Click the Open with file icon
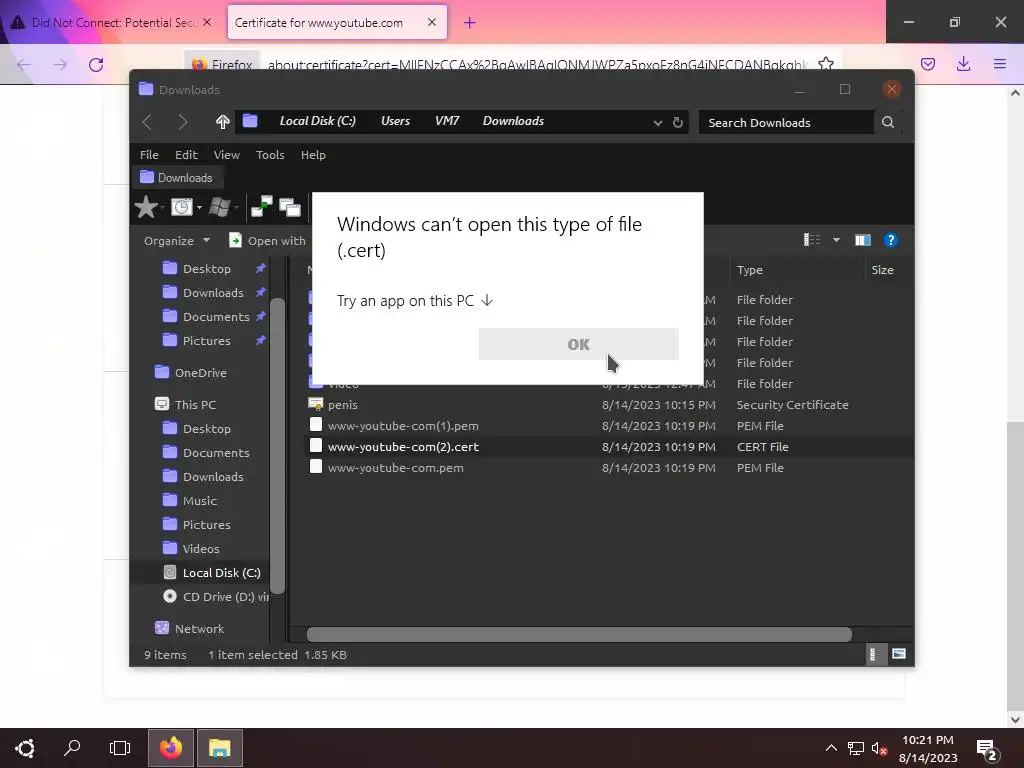Image resolution: width=1024 pixels, height=768 pixels. pyautogui.click(x=235, y=240)
